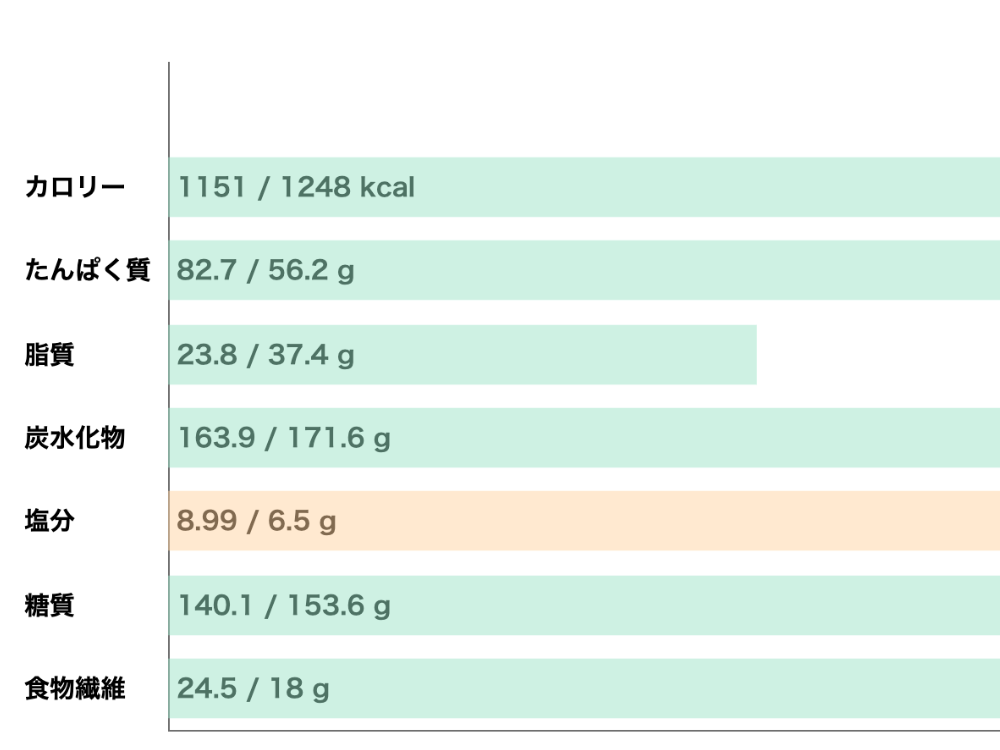
Task: Select the carbohydrate bar 163.9 / 171.6 g
Action: tap(584, 438)
